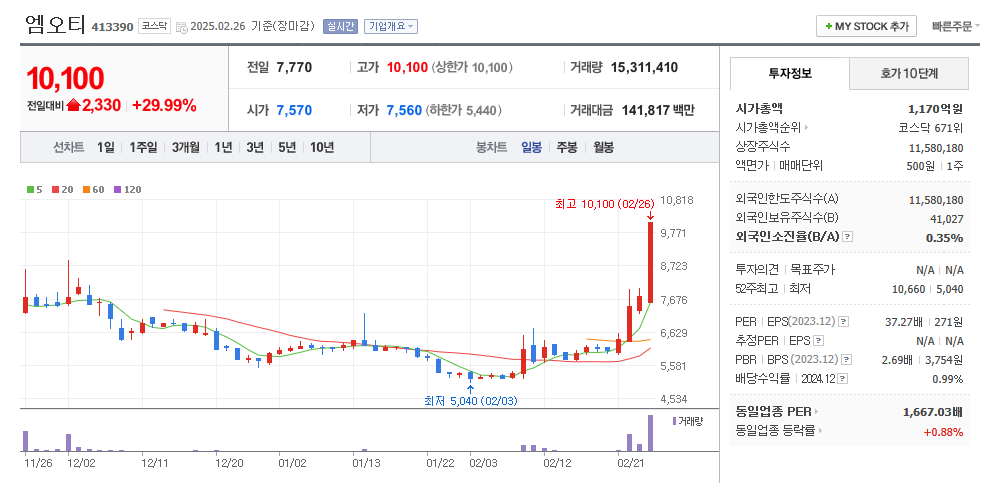The height and width of the screenshot is (483, 984).
Task: Click the calendar icon before the 2025.02.26 date
Action: click(181, 27)
